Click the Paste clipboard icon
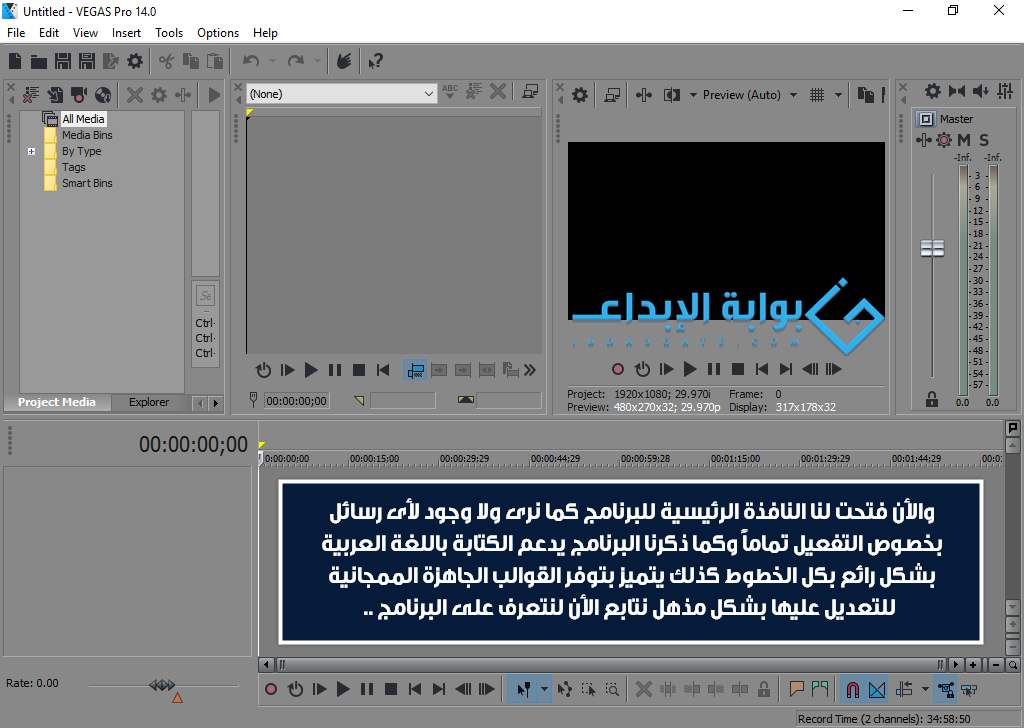 coord(215,61)
